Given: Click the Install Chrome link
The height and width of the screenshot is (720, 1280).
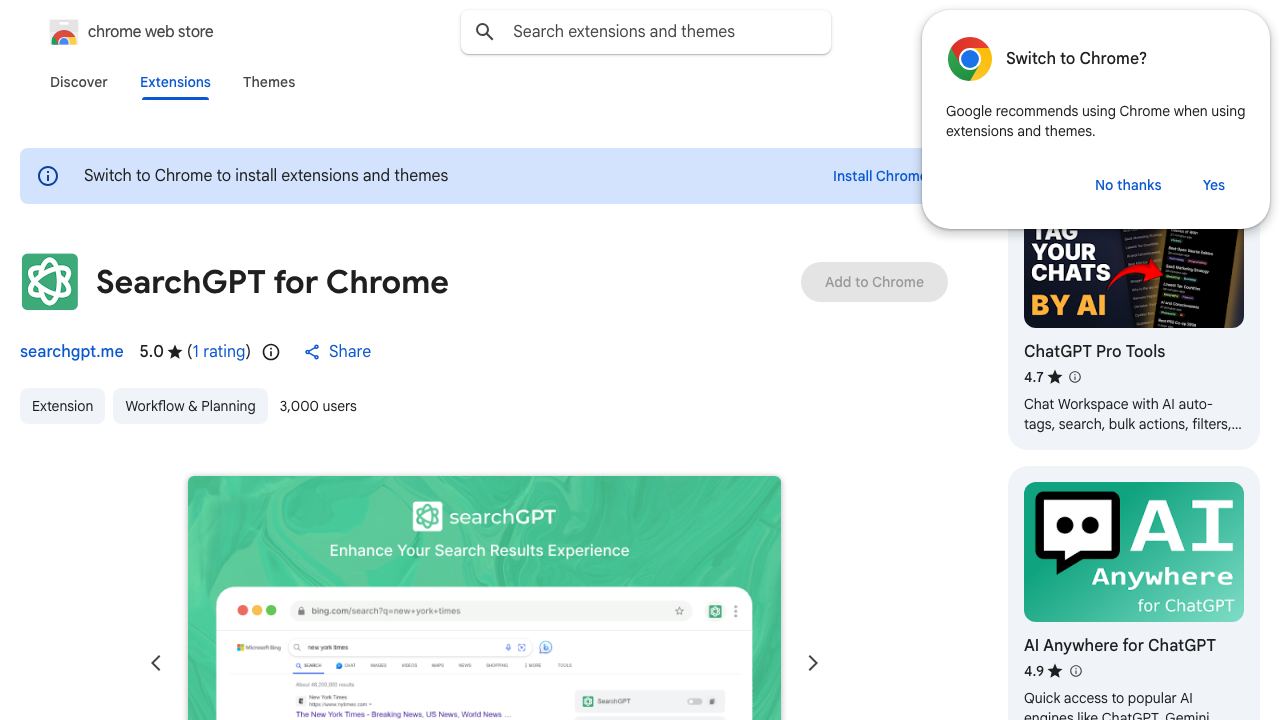Looking at the screenshot, I should pos(878,176).
